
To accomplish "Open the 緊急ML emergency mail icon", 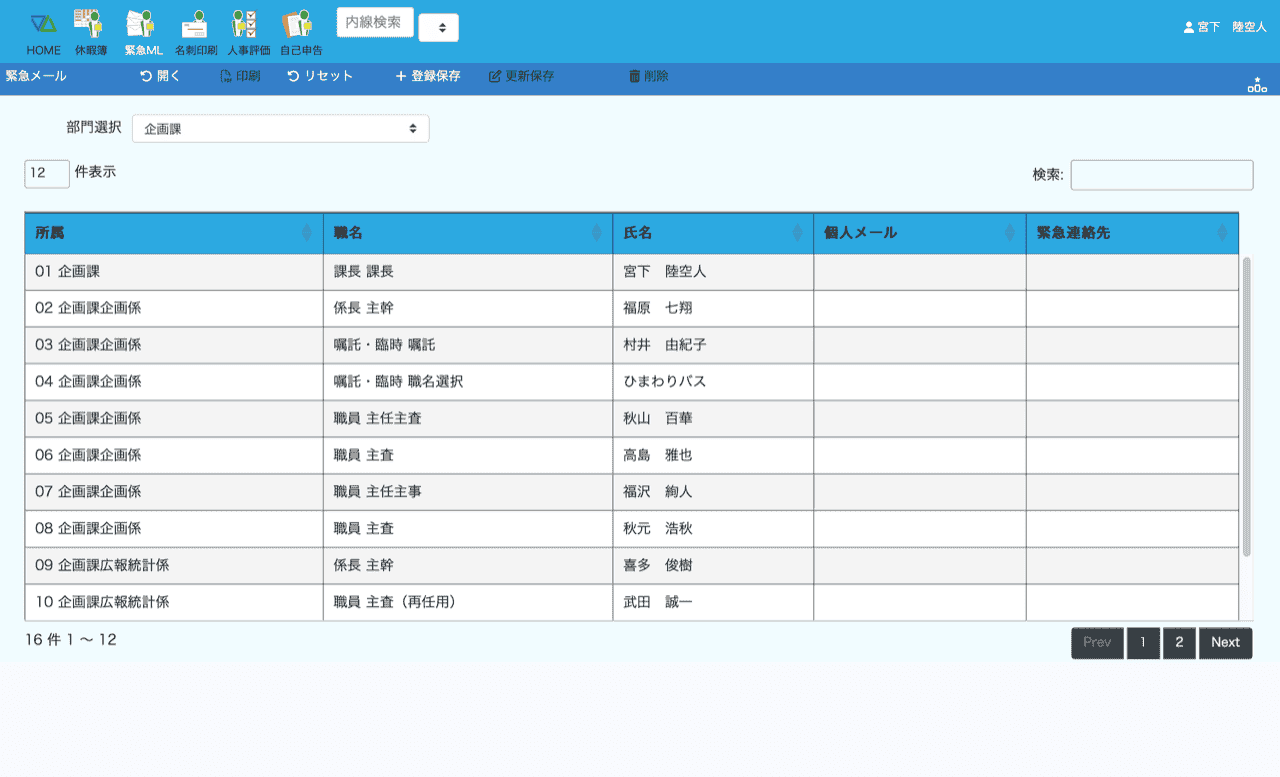I will pos(143,24).
